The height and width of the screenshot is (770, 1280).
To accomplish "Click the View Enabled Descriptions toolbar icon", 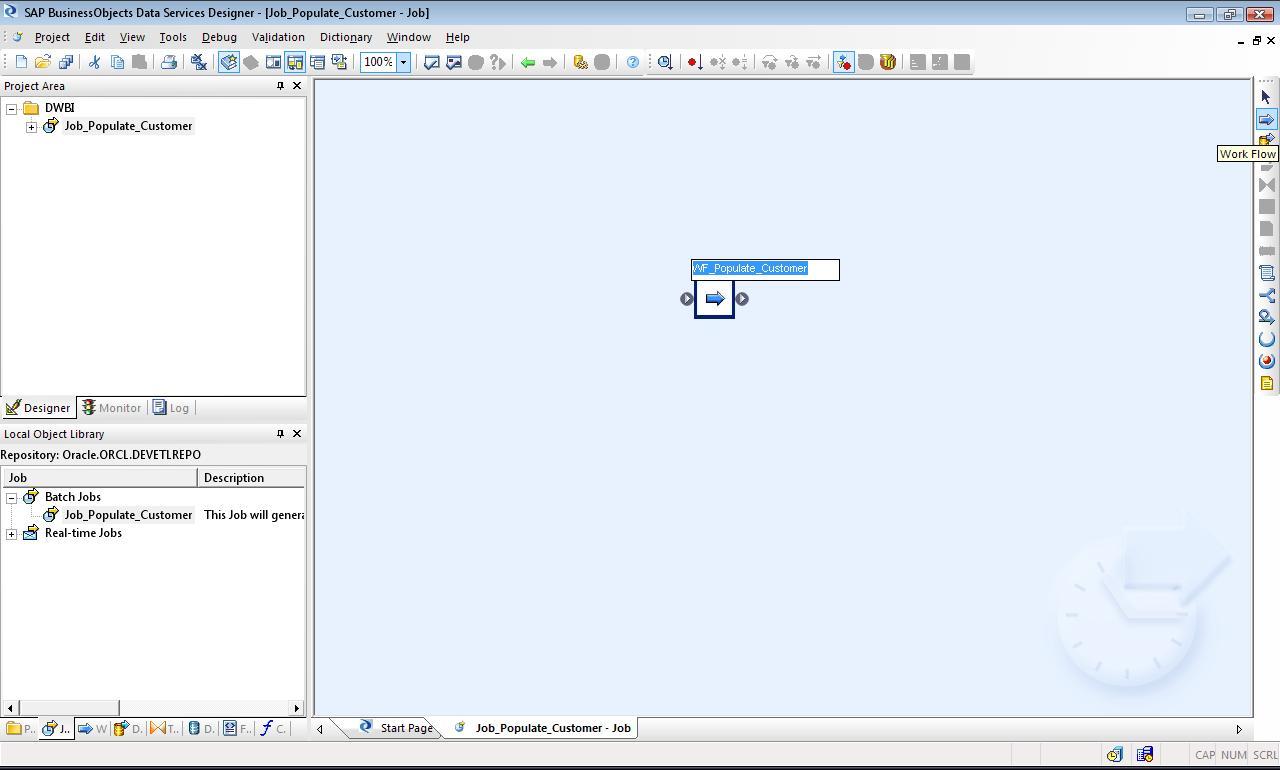I will (x=339, y=62).
